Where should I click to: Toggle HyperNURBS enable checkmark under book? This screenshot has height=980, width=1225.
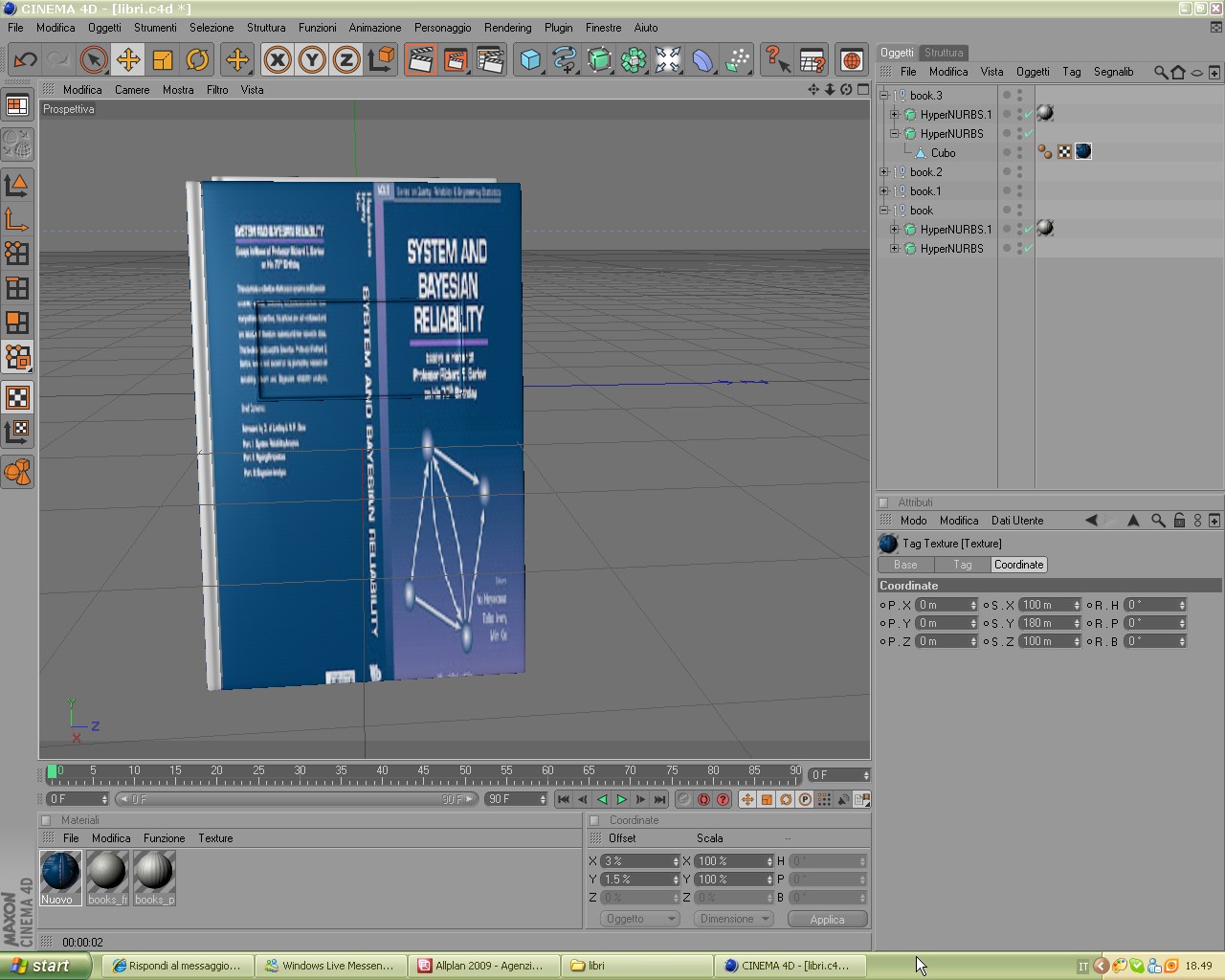point(1029,248)
